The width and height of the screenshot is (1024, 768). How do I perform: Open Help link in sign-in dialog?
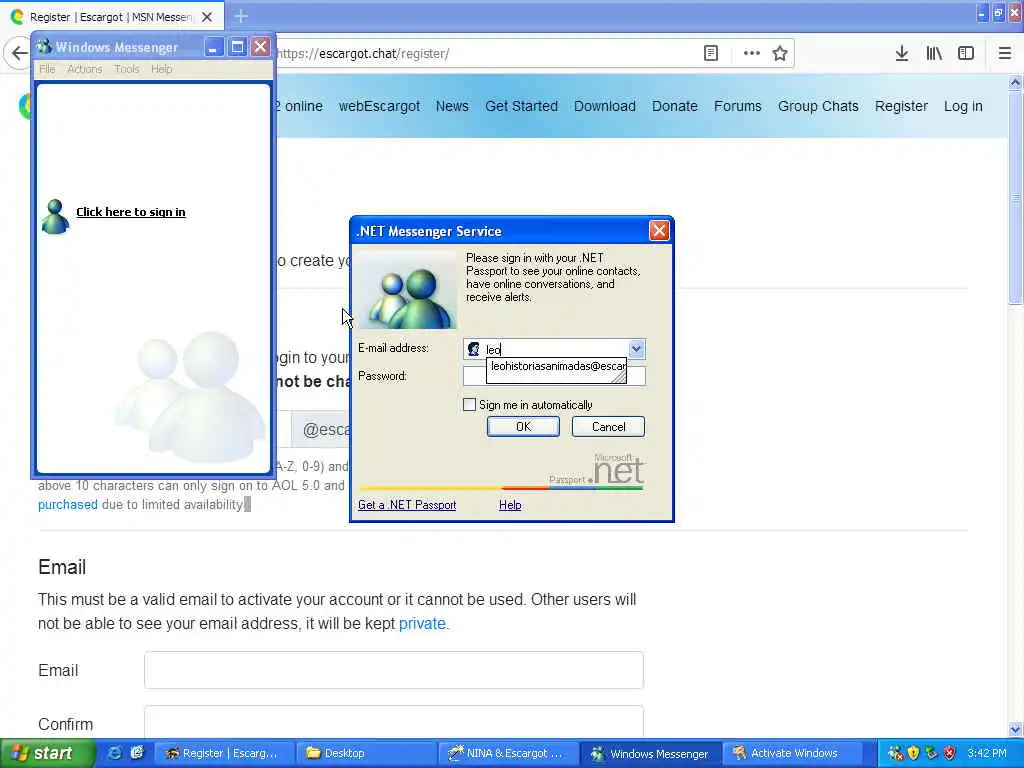point(510,505)
